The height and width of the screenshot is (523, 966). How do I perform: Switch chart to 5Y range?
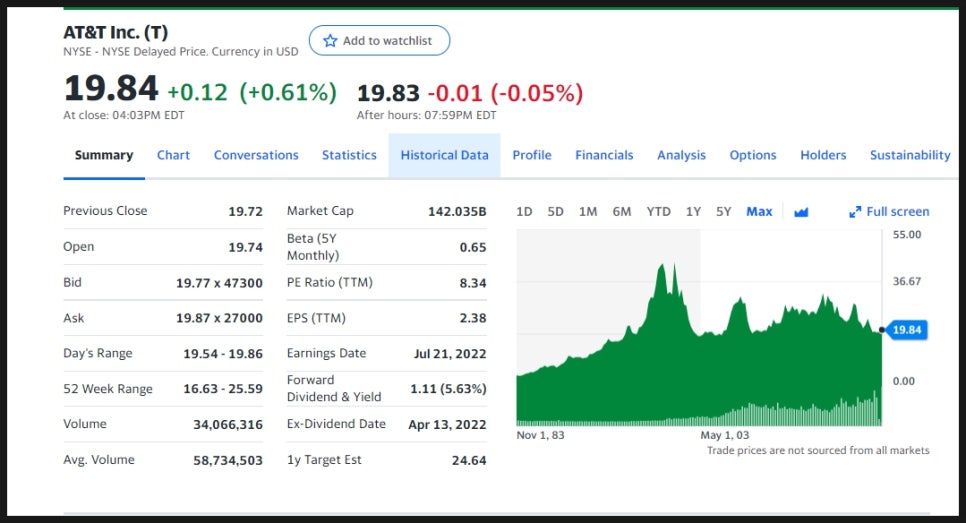(723, 212)
